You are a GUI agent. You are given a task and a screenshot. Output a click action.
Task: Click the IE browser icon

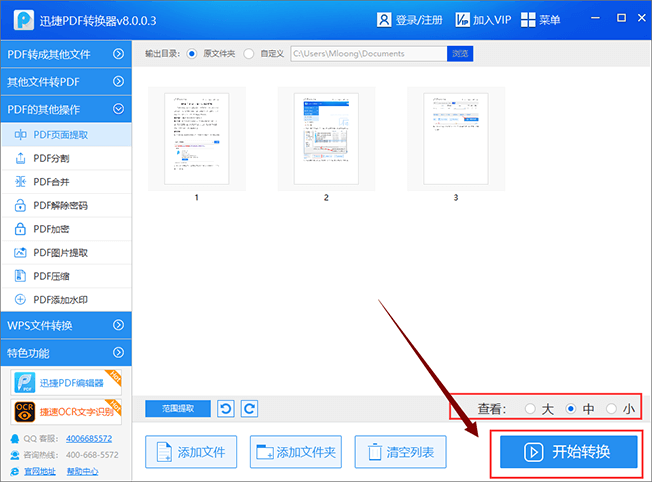15,471
